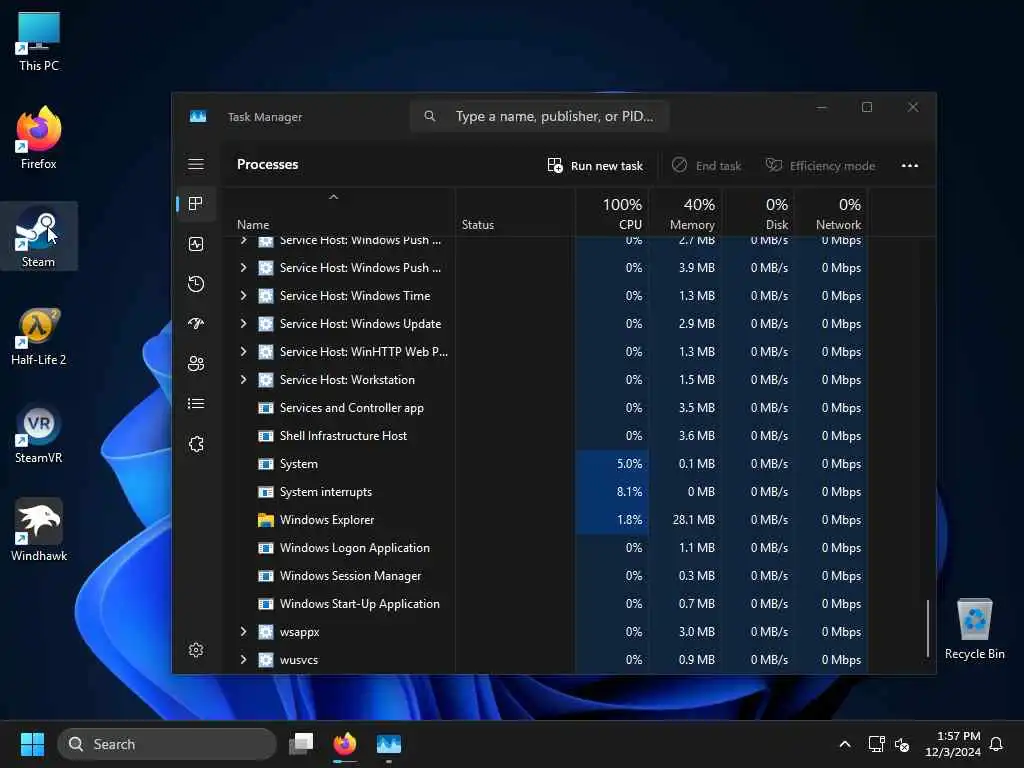Click the muted volume tray icon
The image size is (1024, 768).
(902, 744)
